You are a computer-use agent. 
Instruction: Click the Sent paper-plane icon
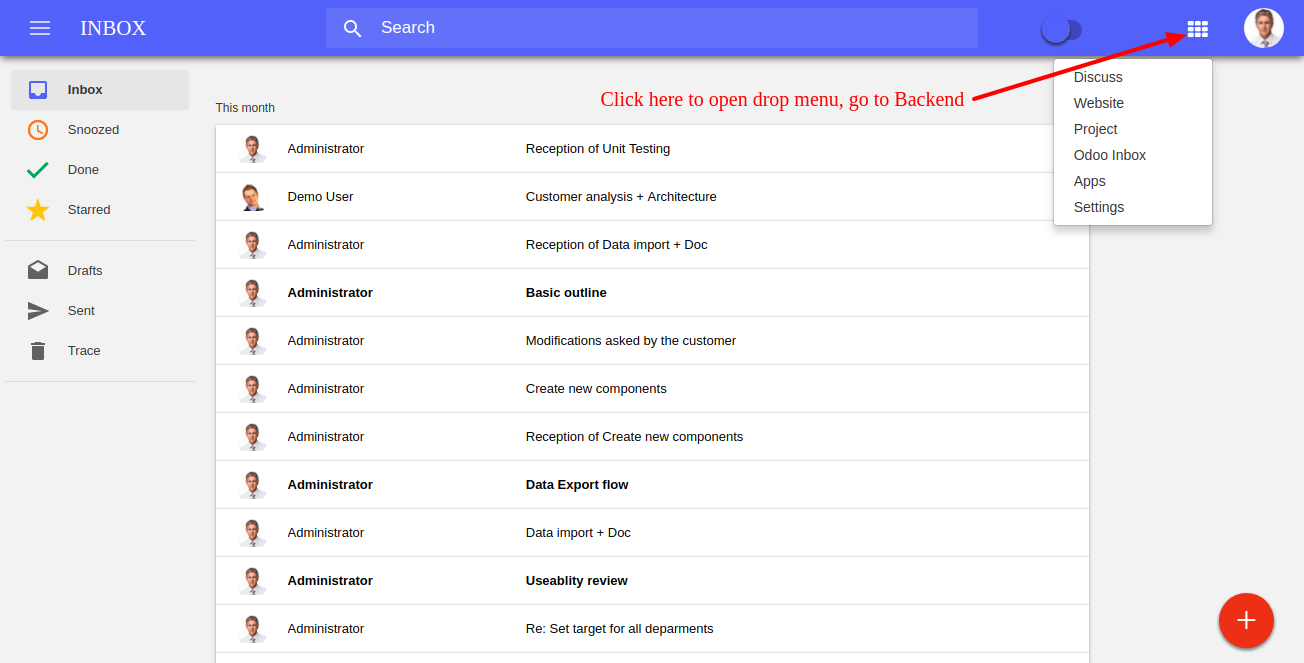click(x=38, y=311)
